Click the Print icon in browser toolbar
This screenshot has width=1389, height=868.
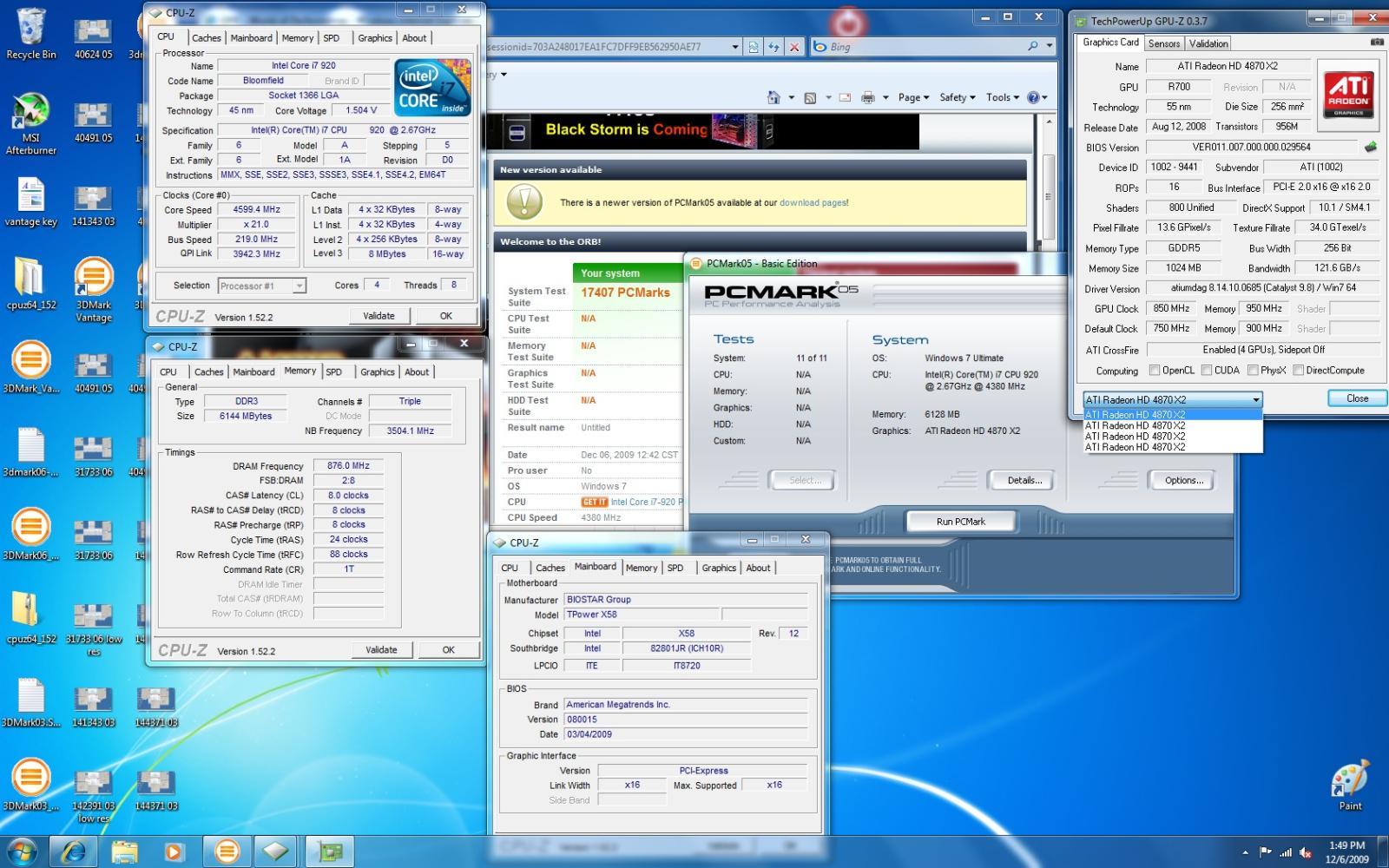tap(867, 97)
